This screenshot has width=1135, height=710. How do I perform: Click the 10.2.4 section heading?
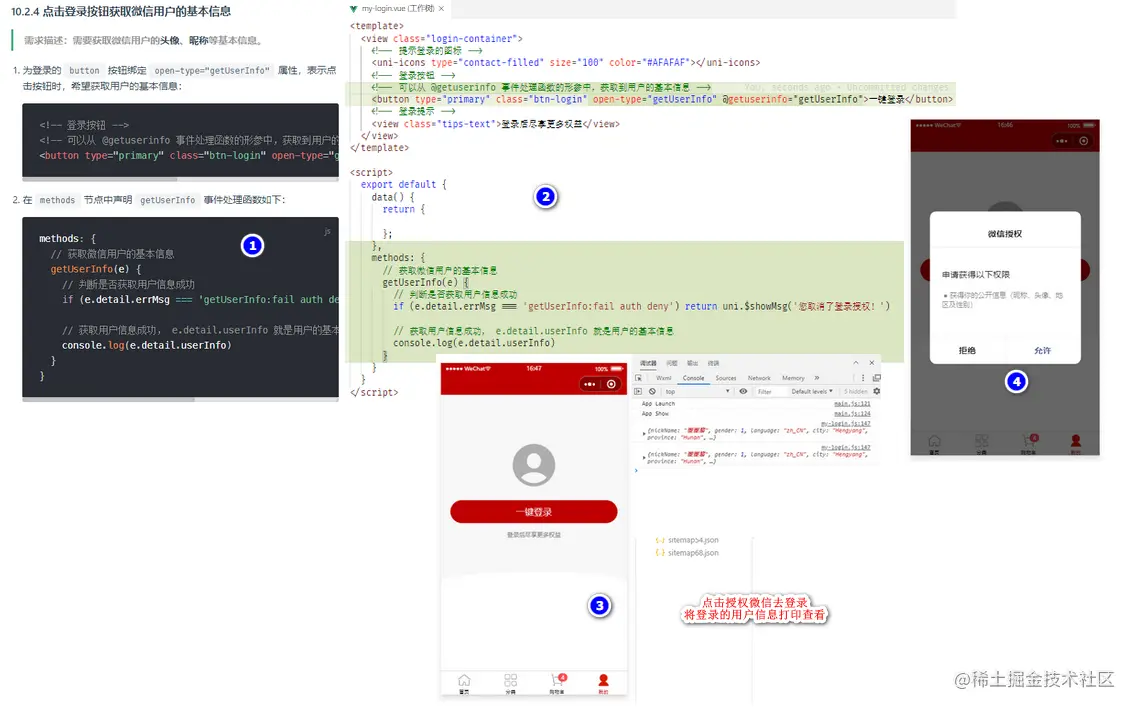click(121, 12)
